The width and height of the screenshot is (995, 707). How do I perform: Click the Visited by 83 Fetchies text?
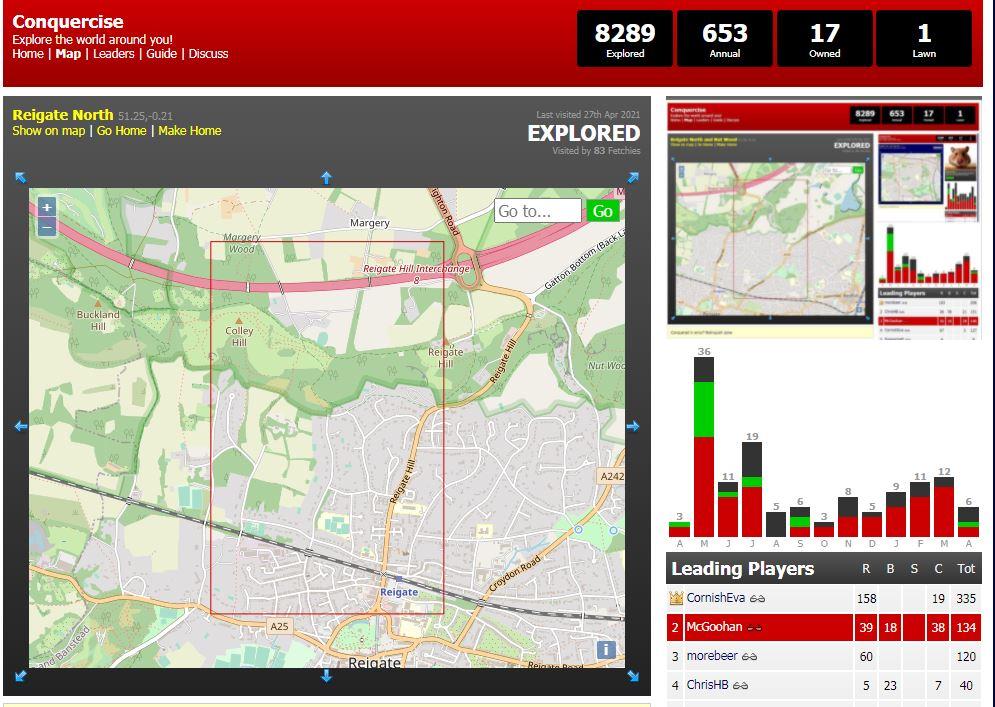click(x=596, y=151)
